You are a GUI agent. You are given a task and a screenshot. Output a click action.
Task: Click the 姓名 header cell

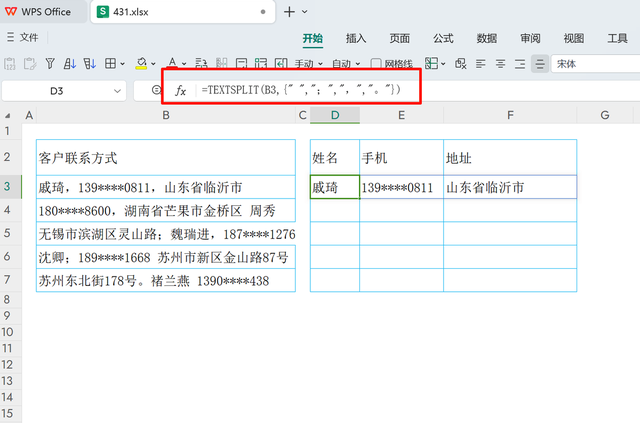pos(335,158)
